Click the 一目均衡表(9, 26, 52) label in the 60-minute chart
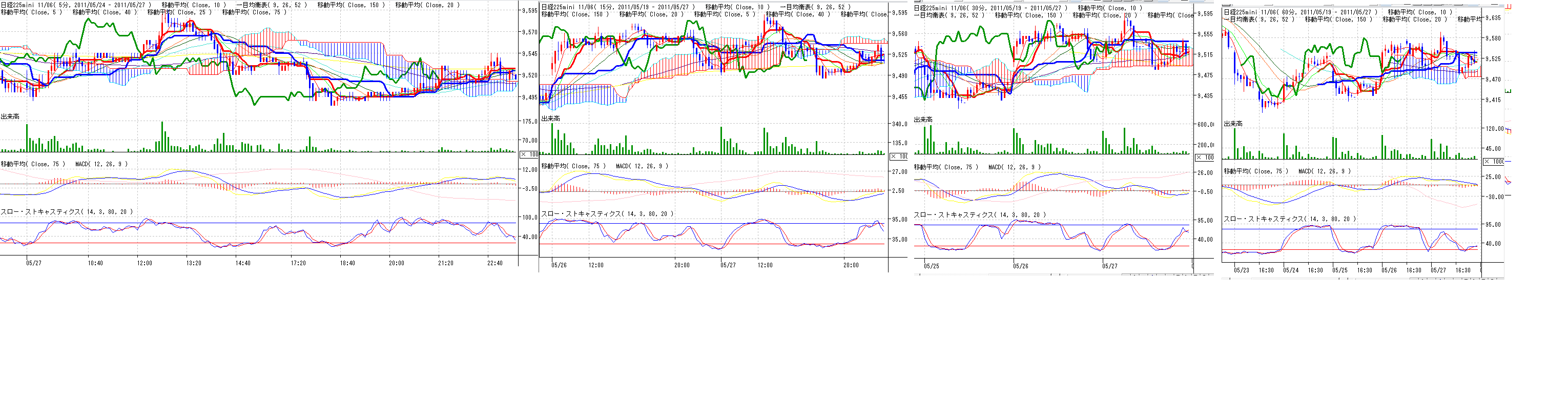The width and height of the screenshot is (1568, 394). pyautogui.click(x=1260, y=19)
